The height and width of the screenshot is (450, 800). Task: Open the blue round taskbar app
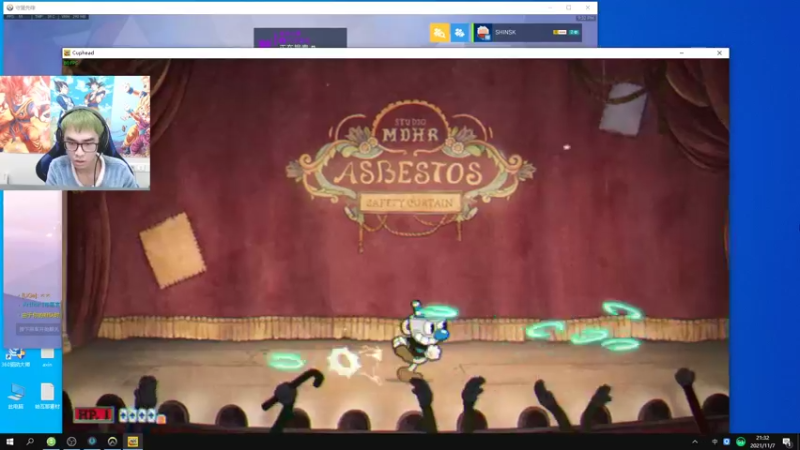point(92,442)
